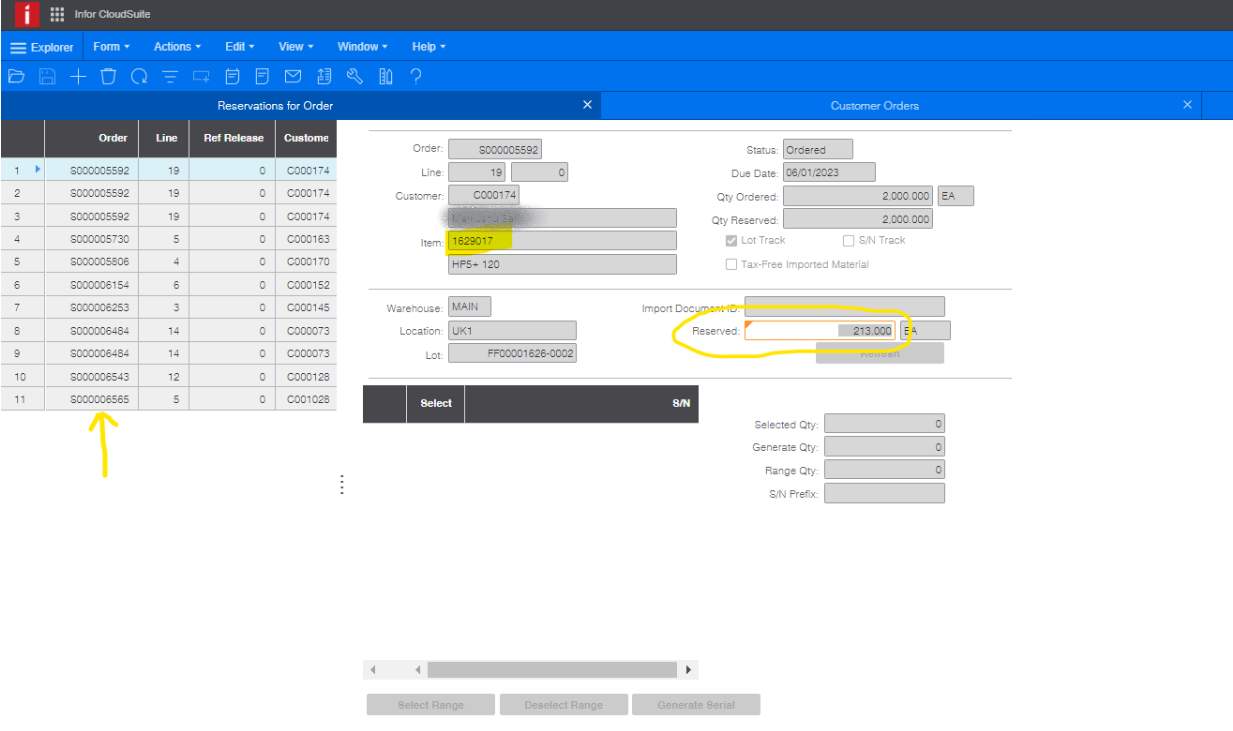The height and width of the screenshot is (731, 1233).
Task: Click the Generate Serial button
Action: [x=696, y=705]
